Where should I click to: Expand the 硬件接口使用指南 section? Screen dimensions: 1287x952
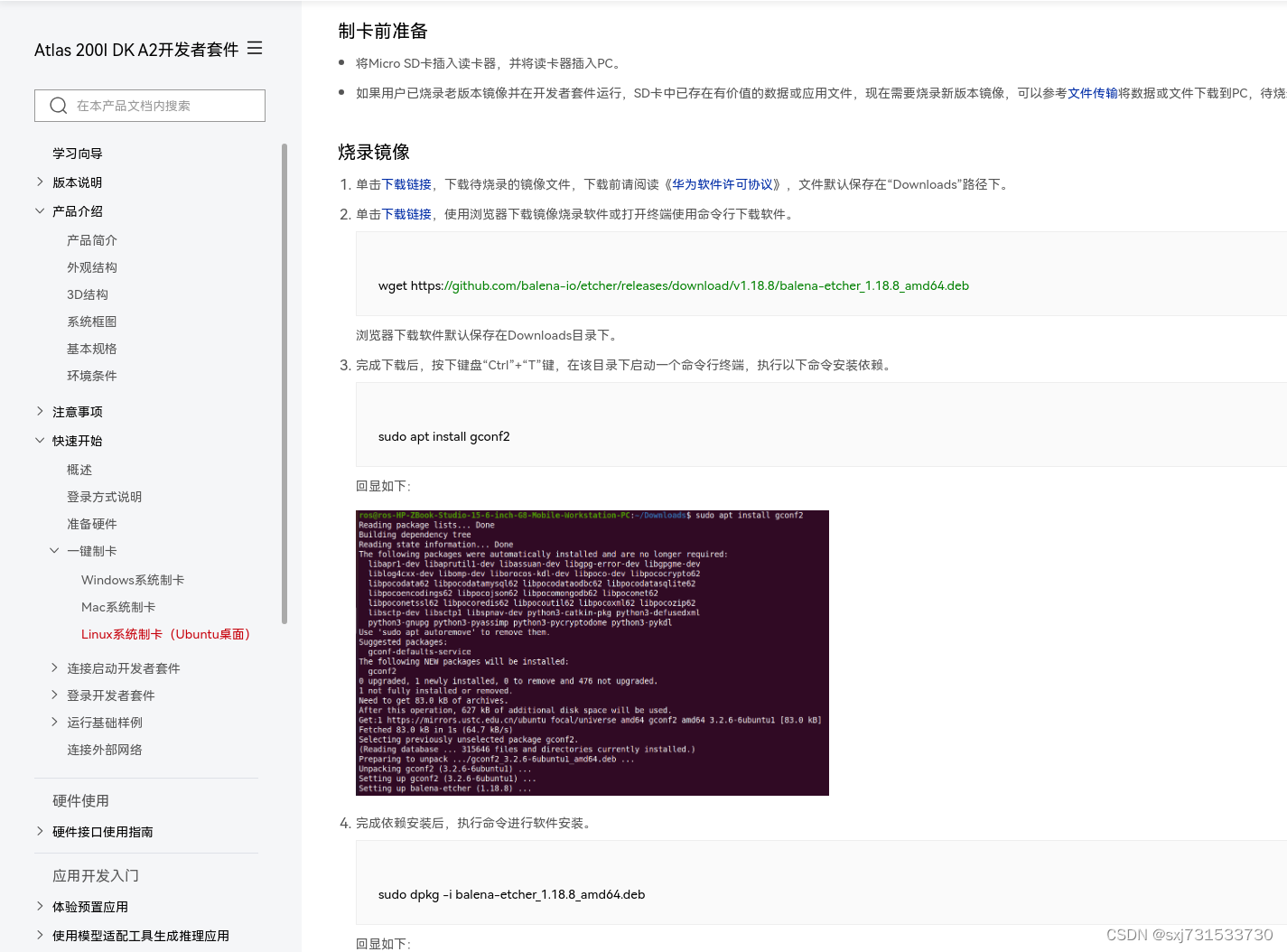[41, 832]
